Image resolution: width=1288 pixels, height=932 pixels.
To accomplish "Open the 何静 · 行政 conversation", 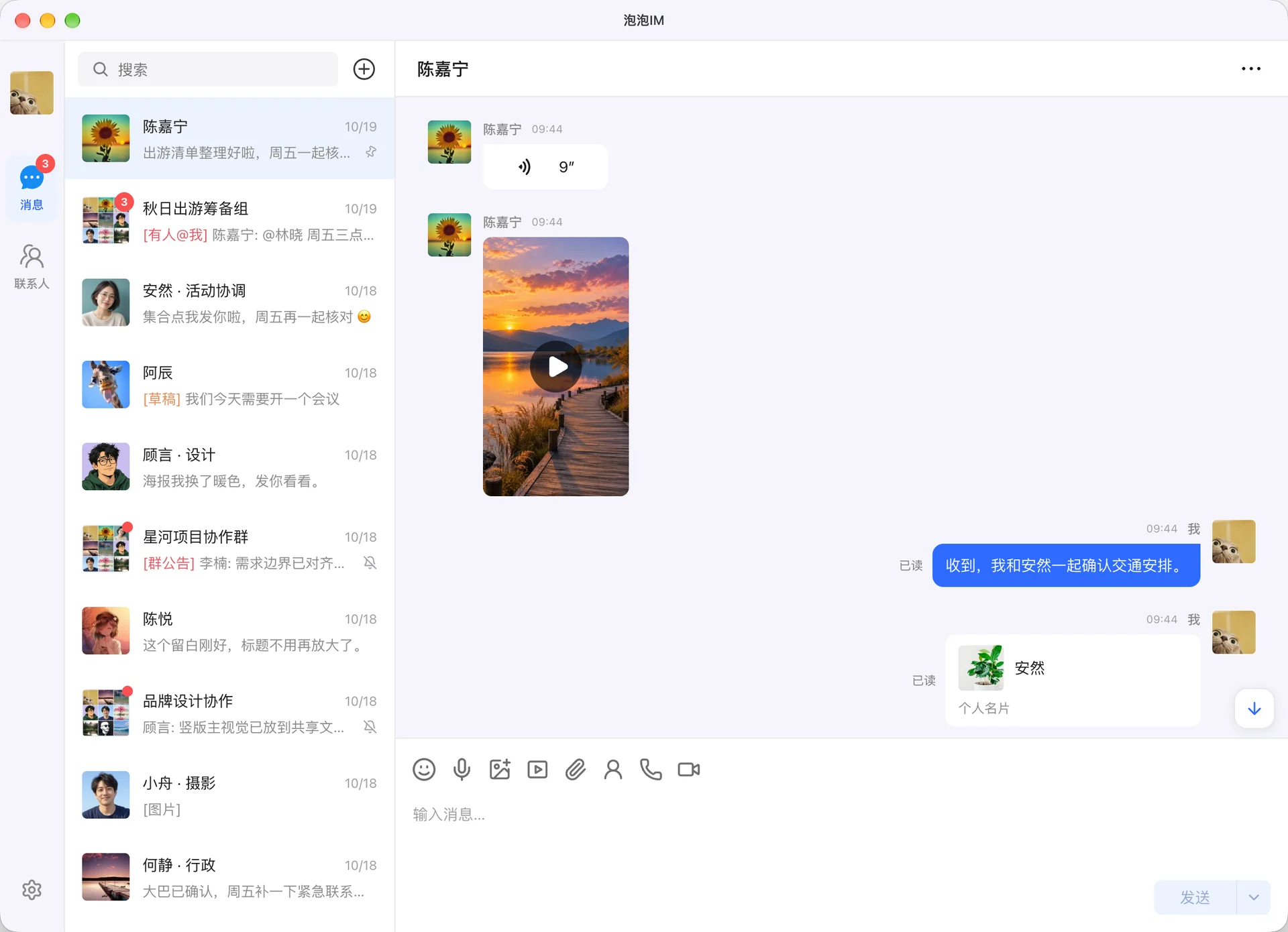I will pyautogui.click(x=229, y=878).
